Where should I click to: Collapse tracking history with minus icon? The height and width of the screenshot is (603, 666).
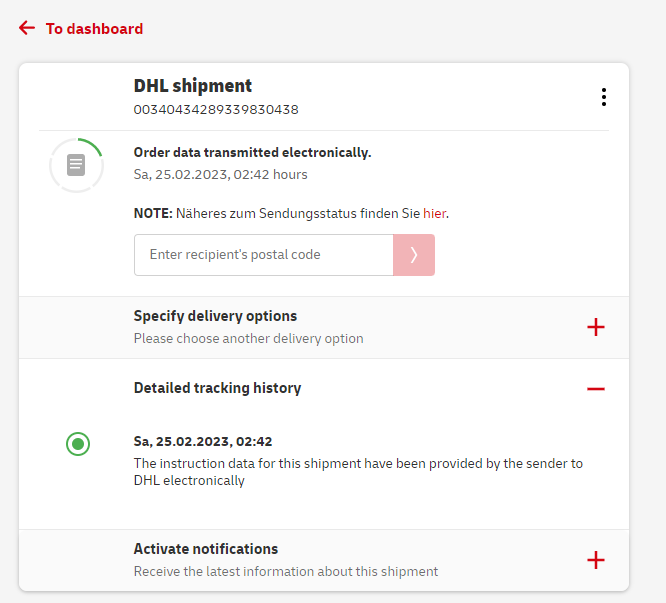[x=596, y=388]
